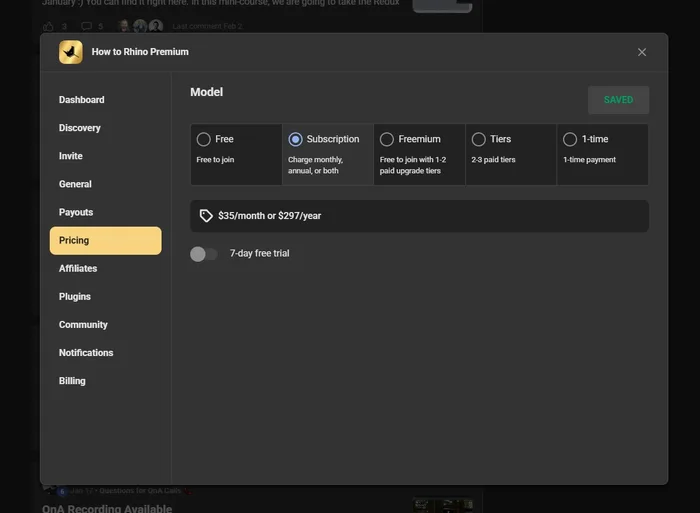
Task: Open QnA Recording Available post in background
Action: (107, 508)
